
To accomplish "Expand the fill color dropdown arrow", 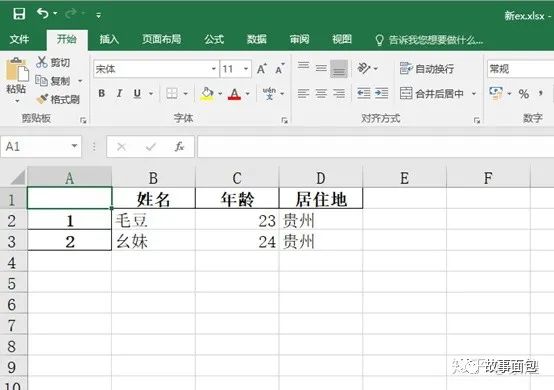I will [x=220, y=94].
